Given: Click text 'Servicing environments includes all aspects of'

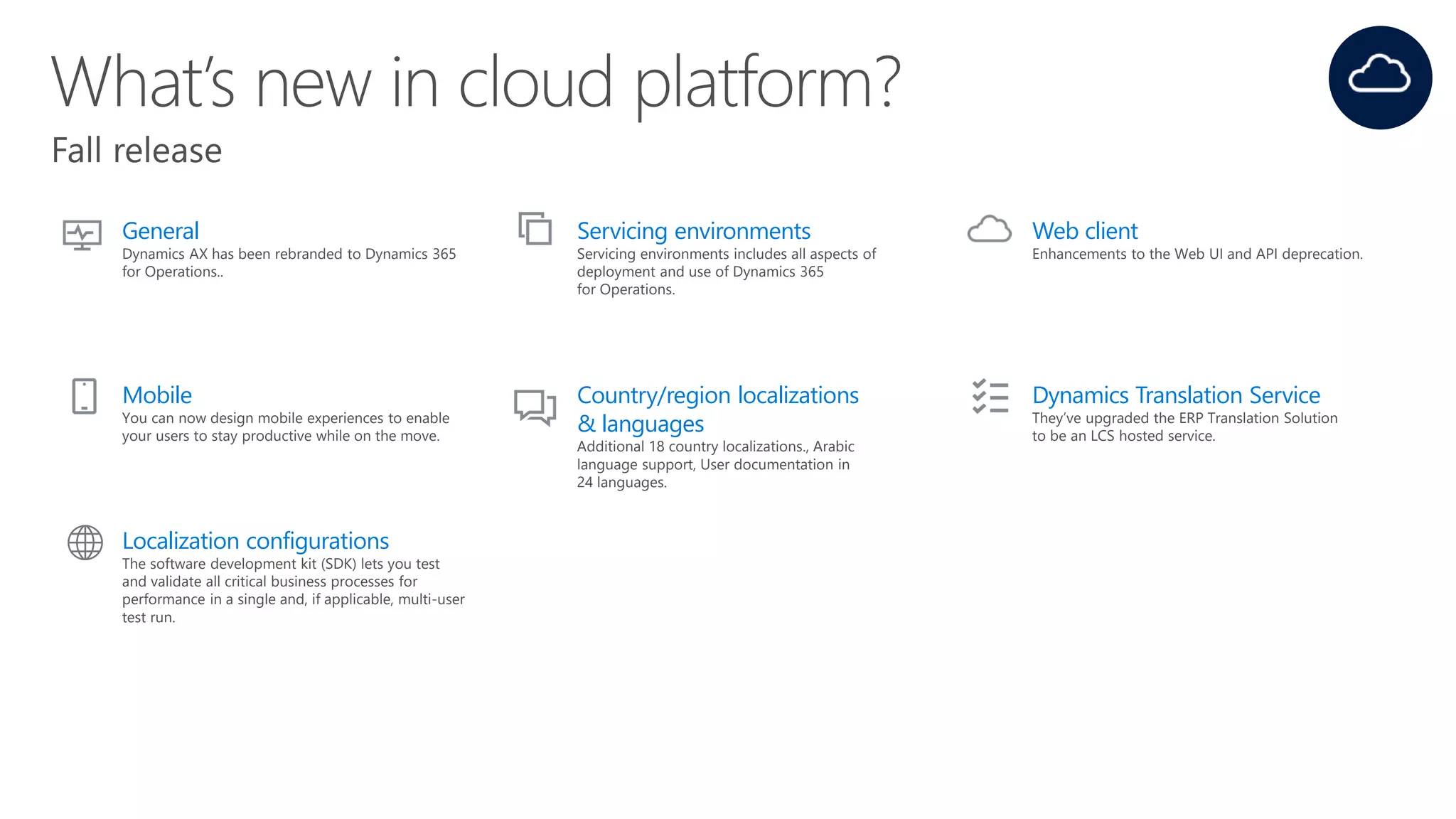Looking at the screenshot, I should (x=727, y=254).
